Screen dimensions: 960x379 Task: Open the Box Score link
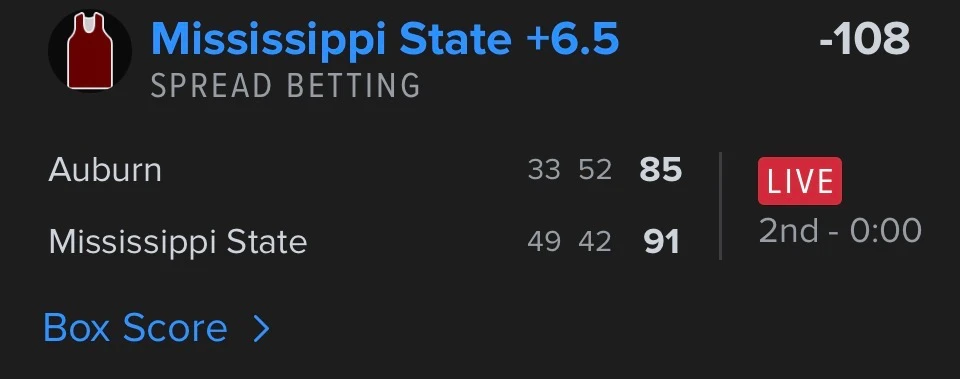click(135, 328)
